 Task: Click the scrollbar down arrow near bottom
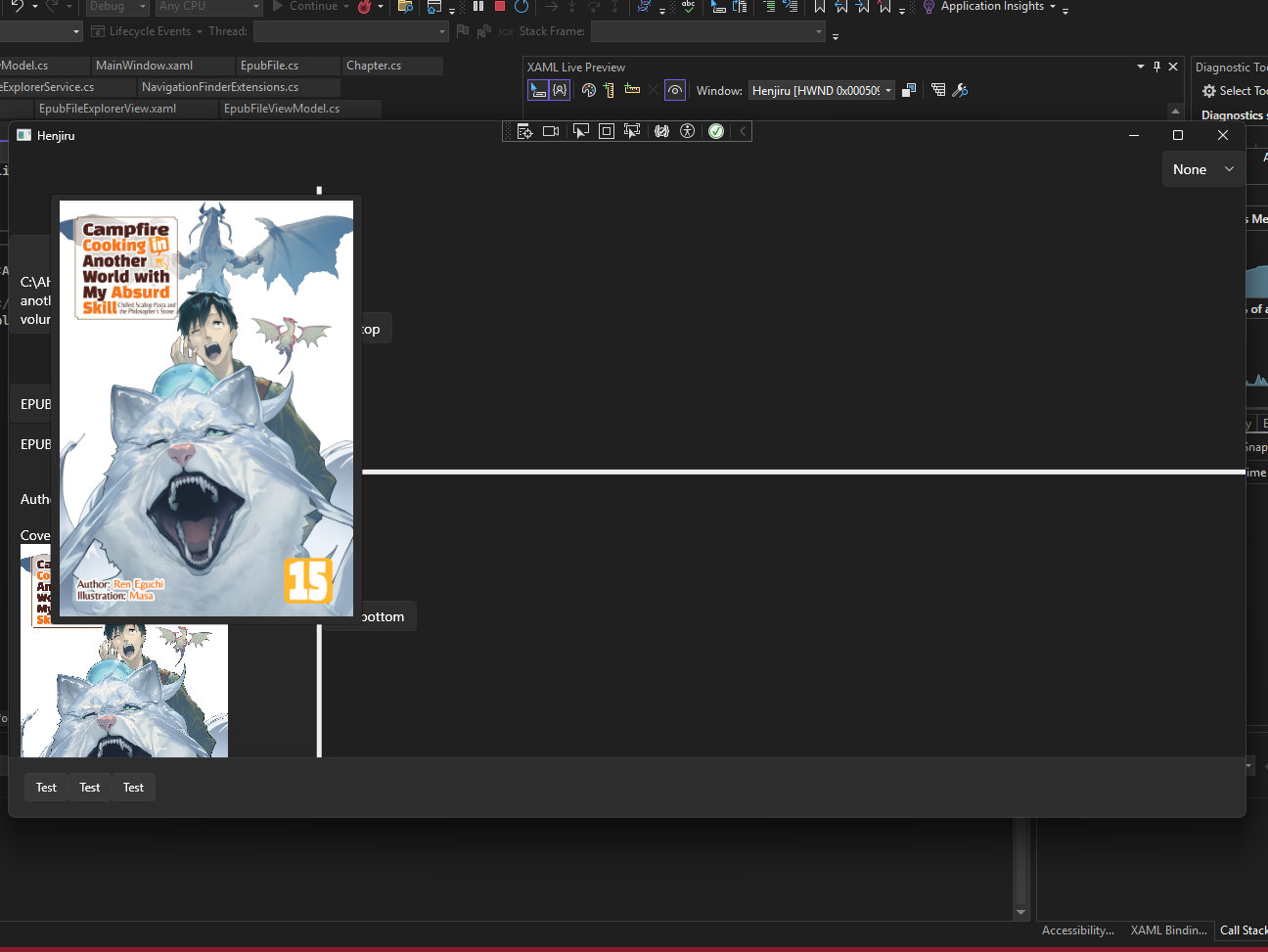pyautogui.click(x=1021, y=913)
